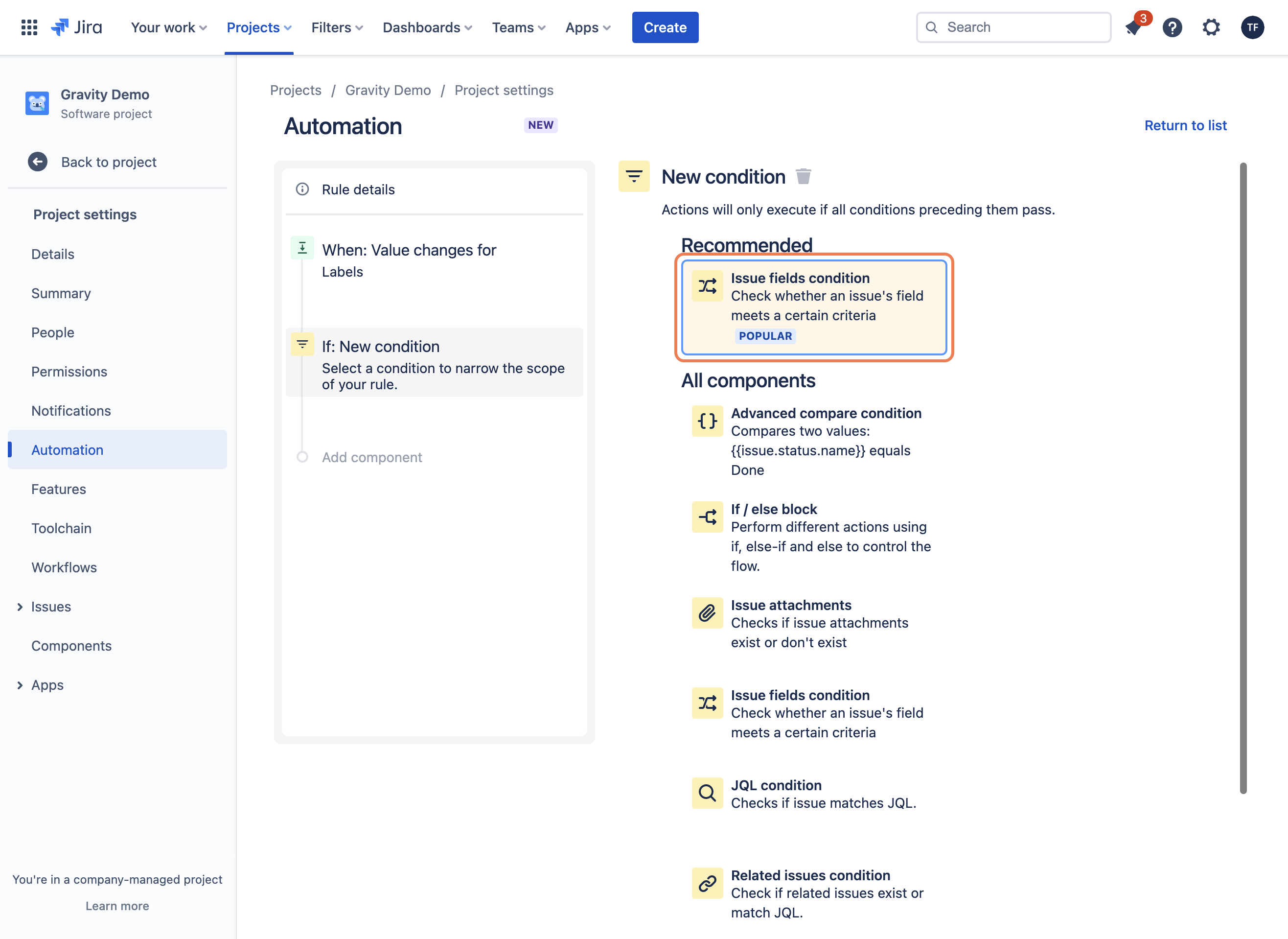Expand the Your work dropdown
The height and width of the screenshot is (939, 1288).
click(169, 27)
